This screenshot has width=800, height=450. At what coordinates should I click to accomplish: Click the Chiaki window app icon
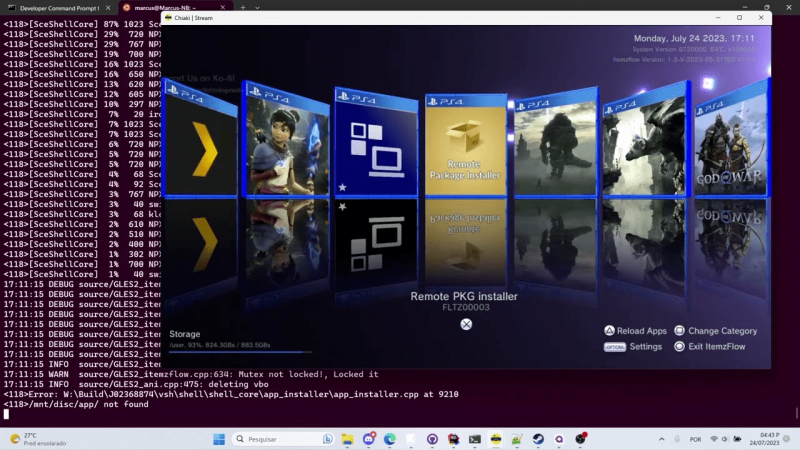[168, 17]
